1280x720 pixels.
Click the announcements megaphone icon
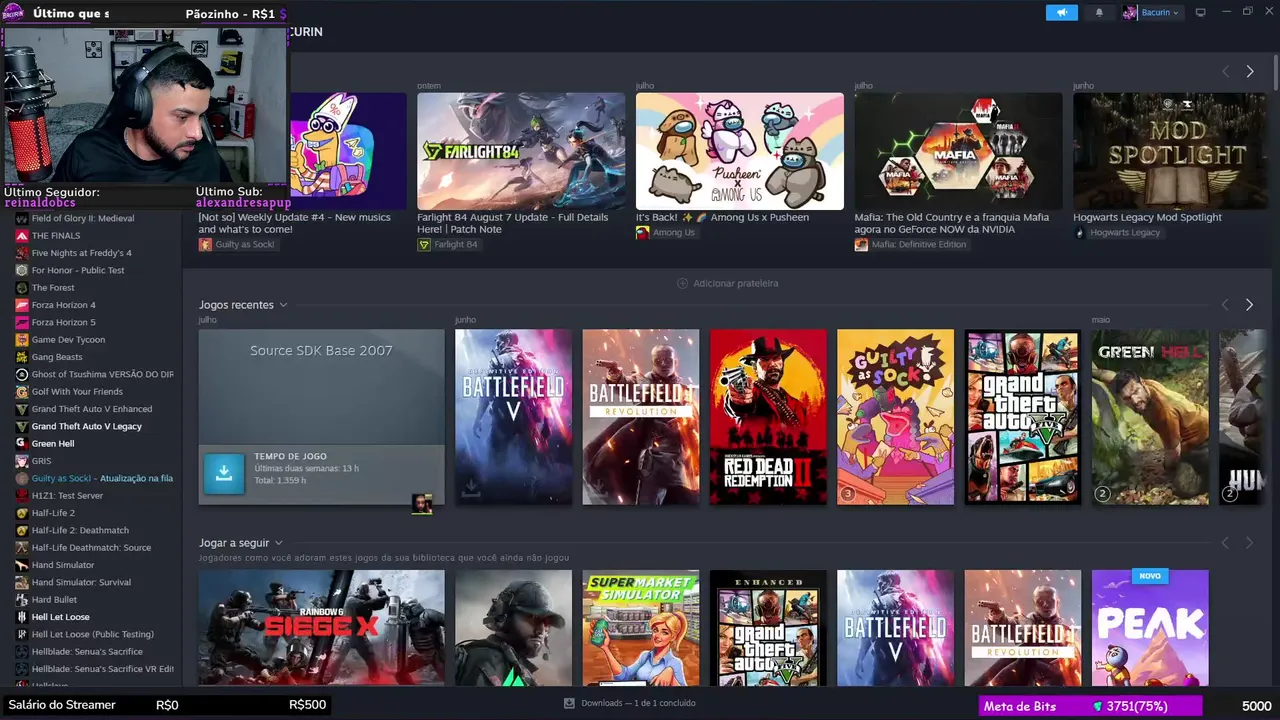pyautogui.click(x=1062, y=13)
